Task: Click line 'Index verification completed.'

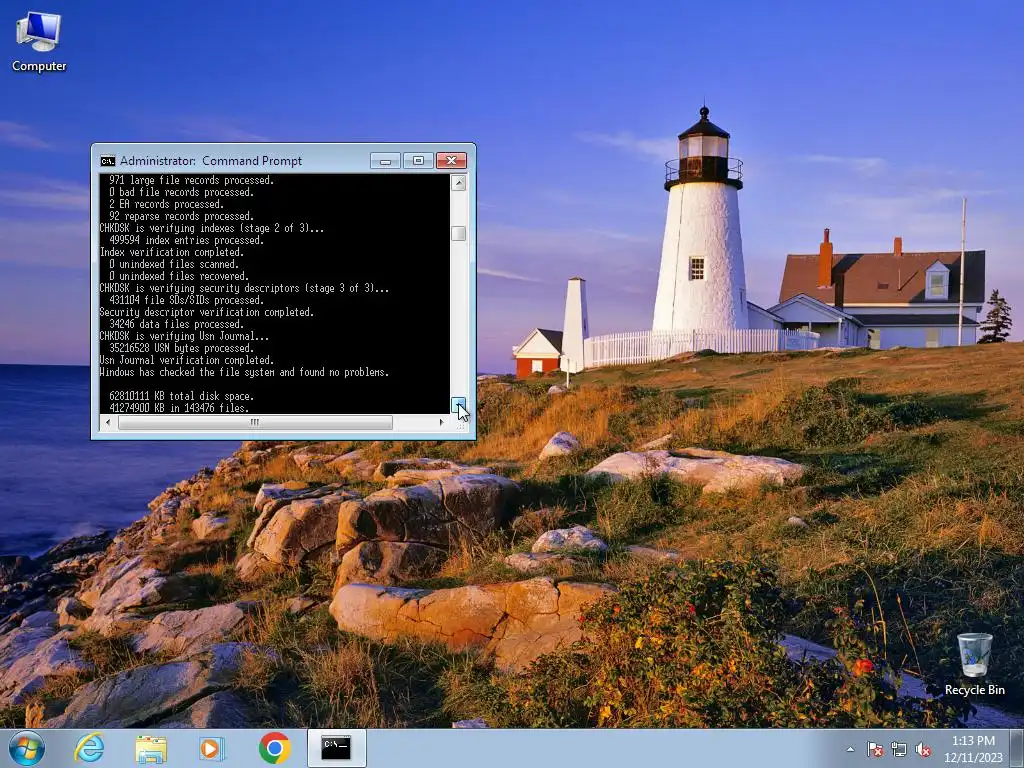Action: coord(171,252)
